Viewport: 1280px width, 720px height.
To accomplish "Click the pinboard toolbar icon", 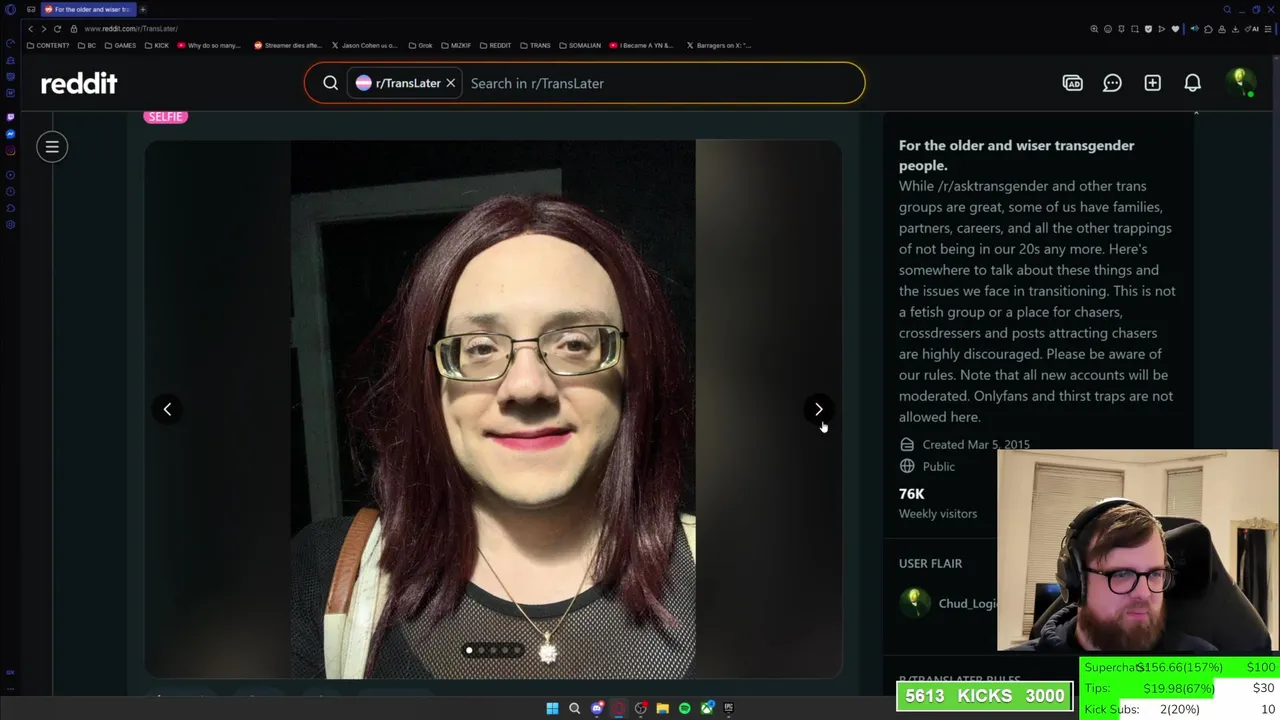I will coord(1121,29).
